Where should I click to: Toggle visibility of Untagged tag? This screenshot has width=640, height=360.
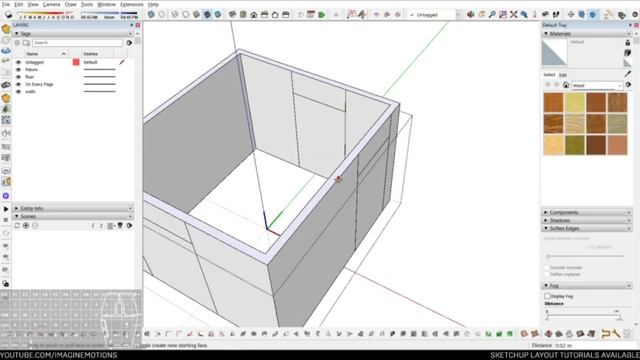click(18, 62)
